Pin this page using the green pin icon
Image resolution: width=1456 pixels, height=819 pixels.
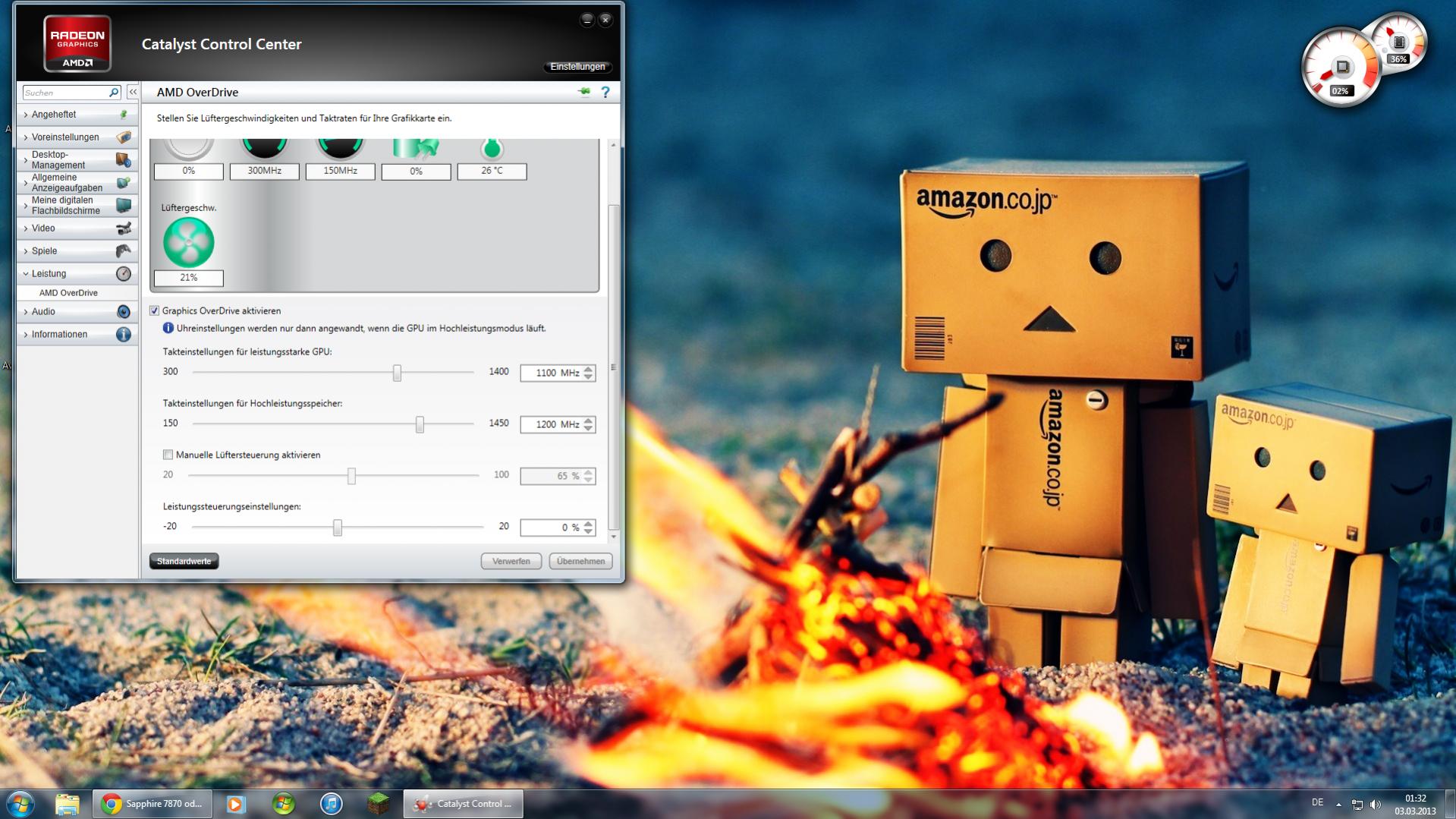pos(584,92)
